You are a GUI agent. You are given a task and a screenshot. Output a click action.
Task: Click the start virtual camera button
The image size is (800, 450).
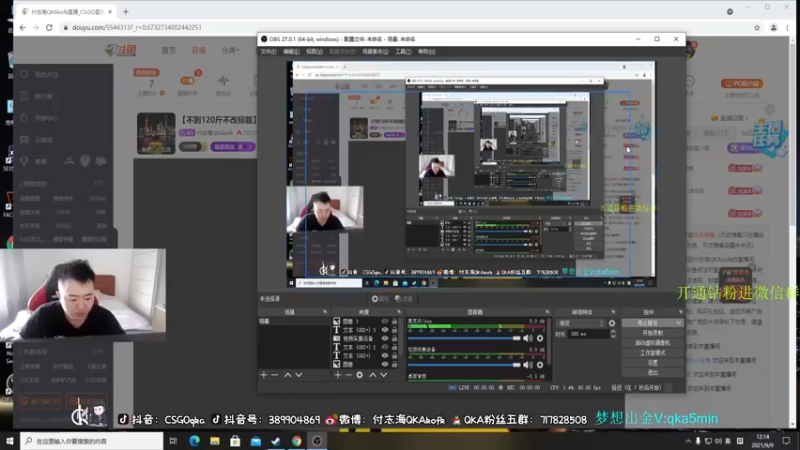[x=653, y=343]
